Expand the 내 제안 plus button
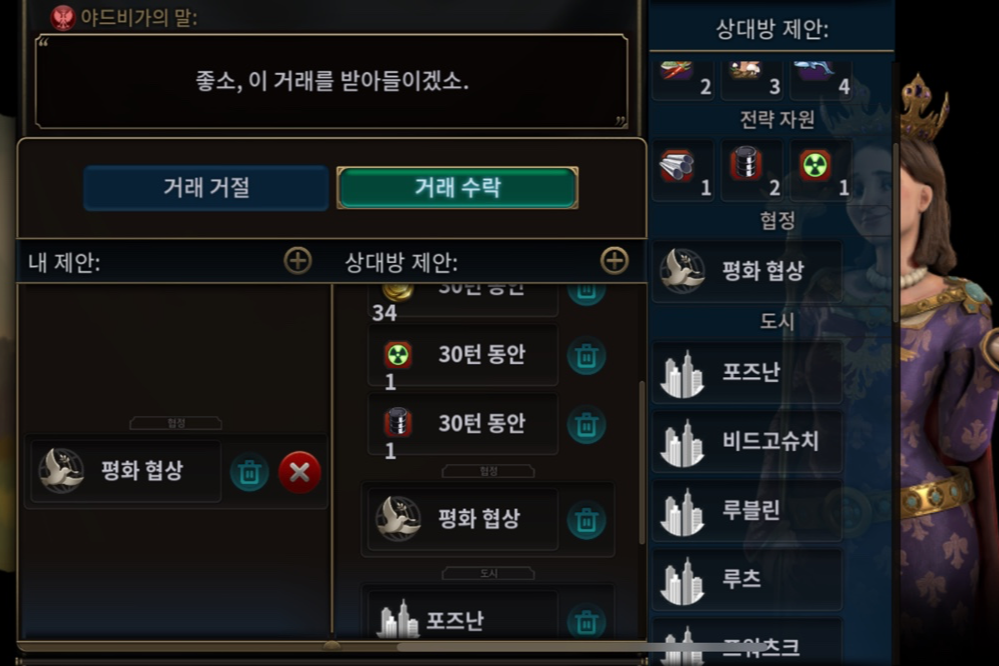This screenshot has height=666, width=999. [x=298, y=261]
